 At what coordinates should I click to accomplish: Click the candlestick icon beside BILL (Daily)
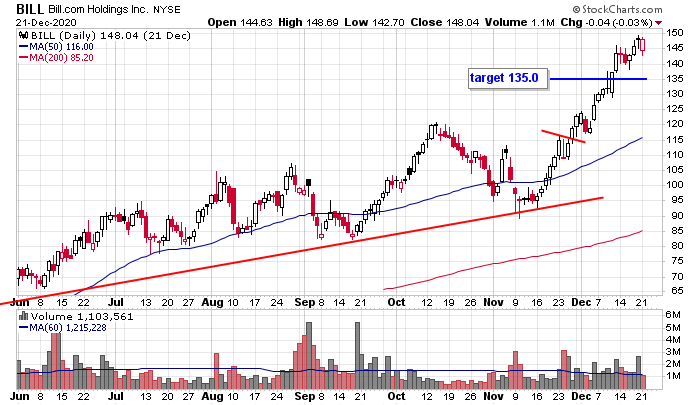coord(24,36)
